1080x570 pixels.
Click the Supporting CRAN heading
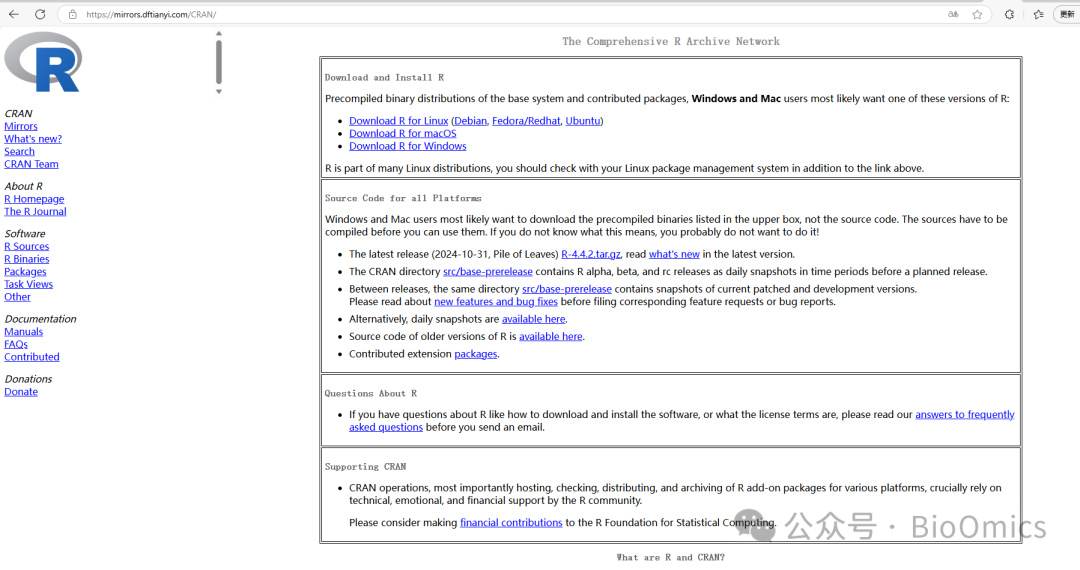(365, 467)
